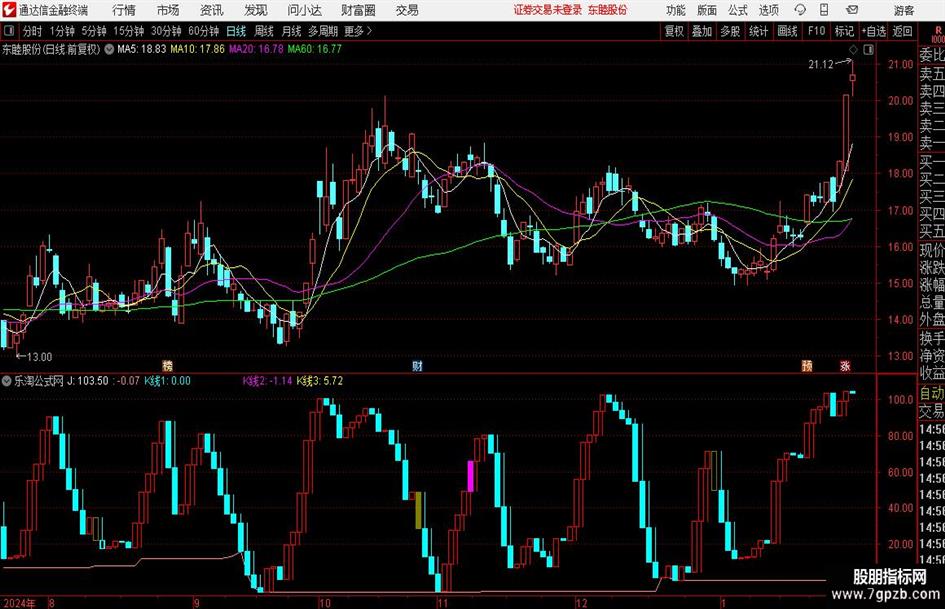This screenshot has width=945, height=609.
Task: Click the 返回 back button
Action: click(902, 31)
